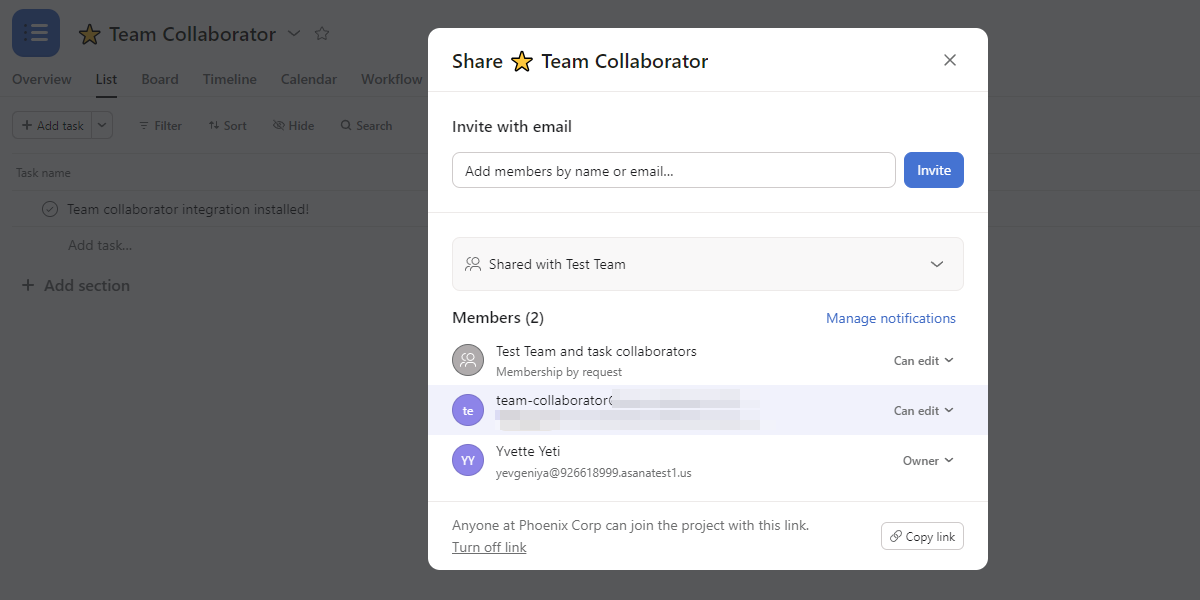The width and height of the screenshot is (1200, 600).
Task: Click 'Membership by request' text
Action: (559, 372)
